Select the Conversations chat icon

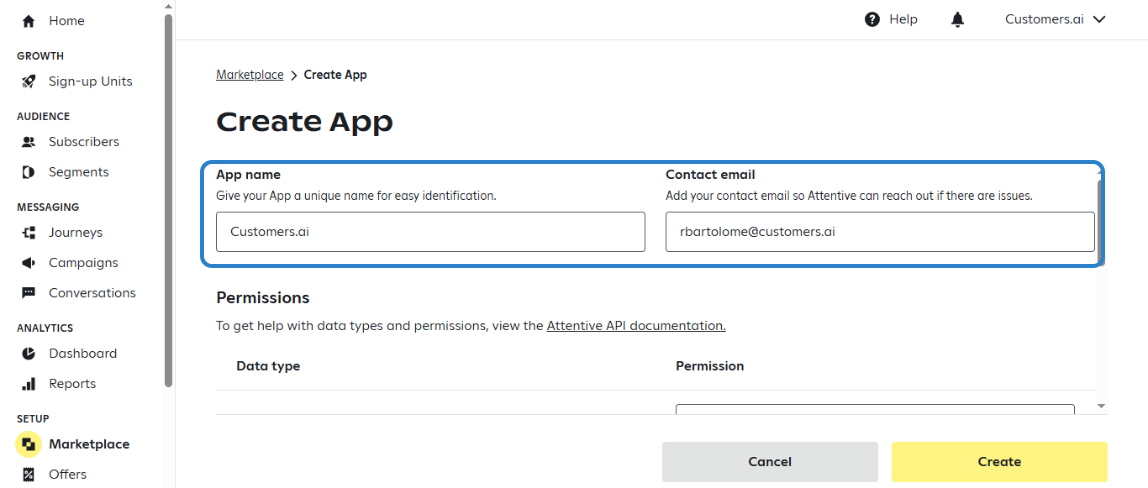(x=29, y=293)
